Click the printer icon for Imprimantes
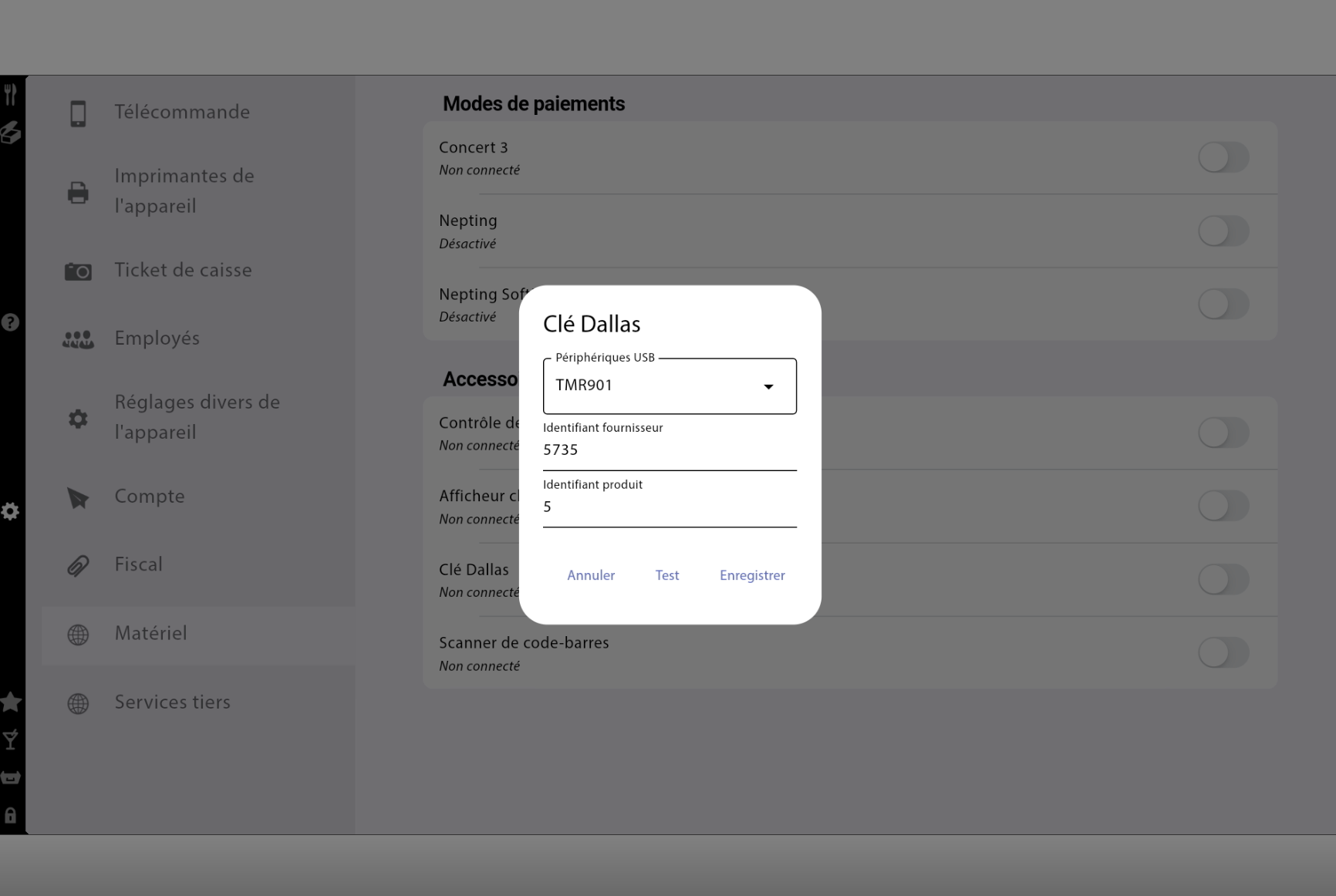 [78, 192]
